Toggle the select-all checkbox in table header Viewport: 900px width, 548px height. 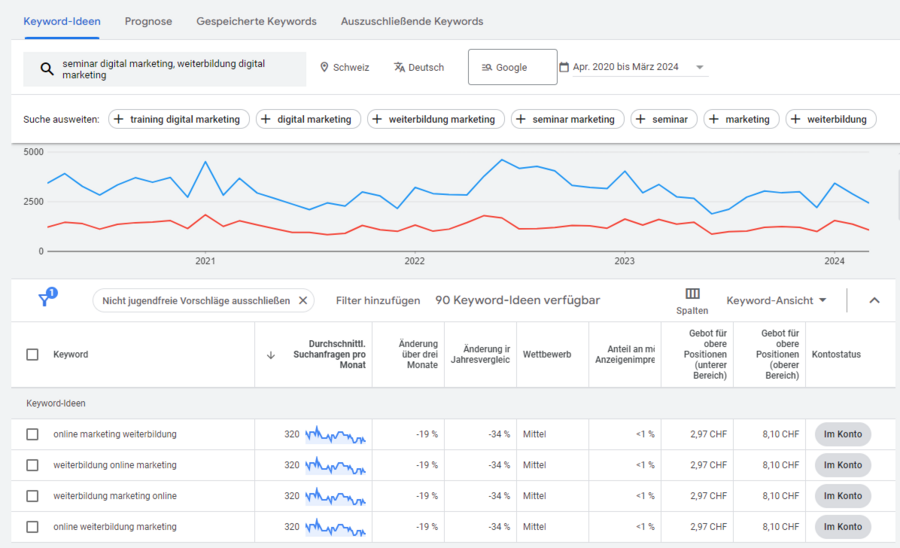33,355
